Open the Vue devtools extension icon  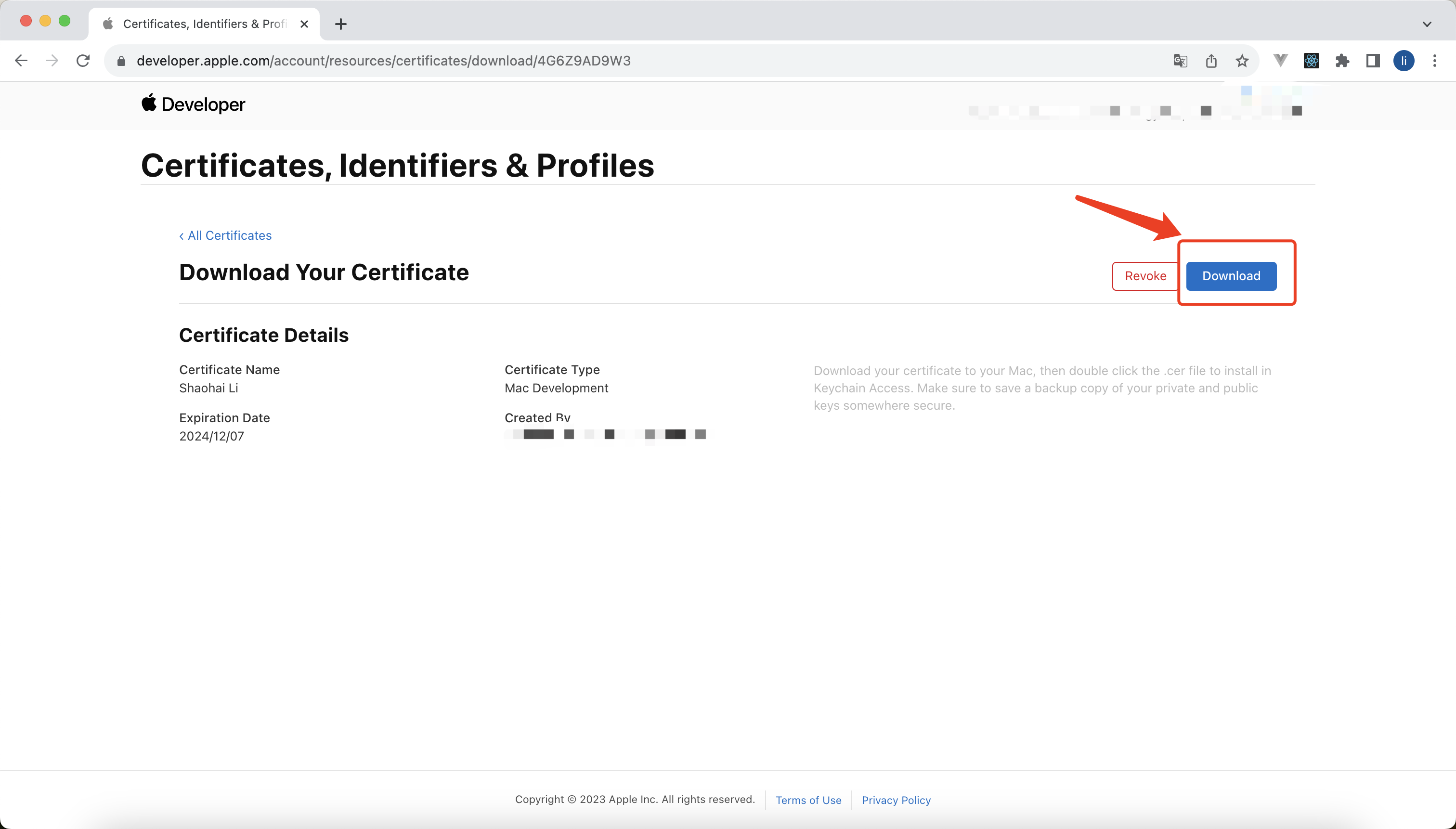click(x=1281, y=60)
